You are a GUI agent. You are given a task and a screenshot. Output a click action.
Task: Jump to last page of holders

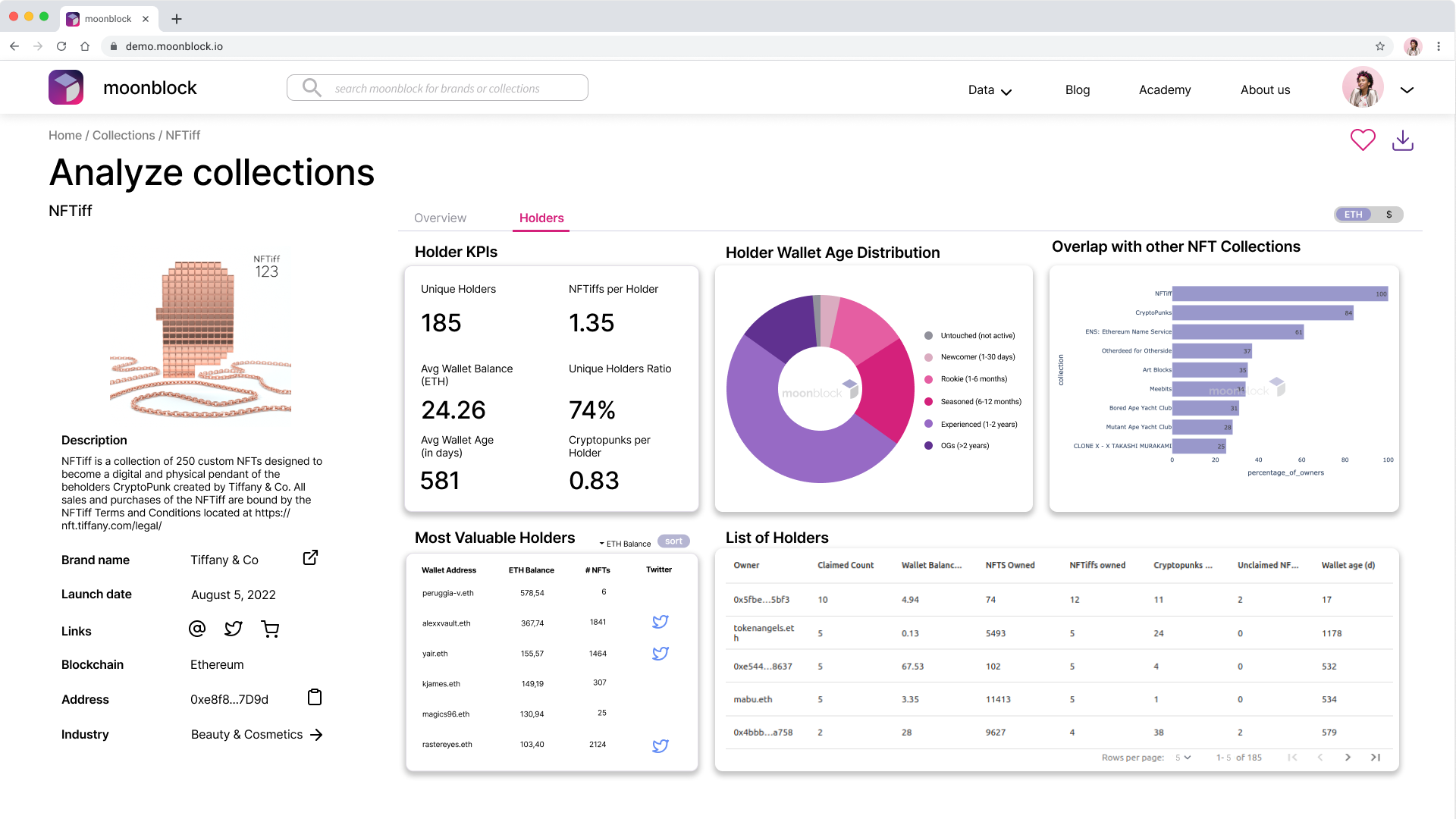click(x=1376, y=758)
